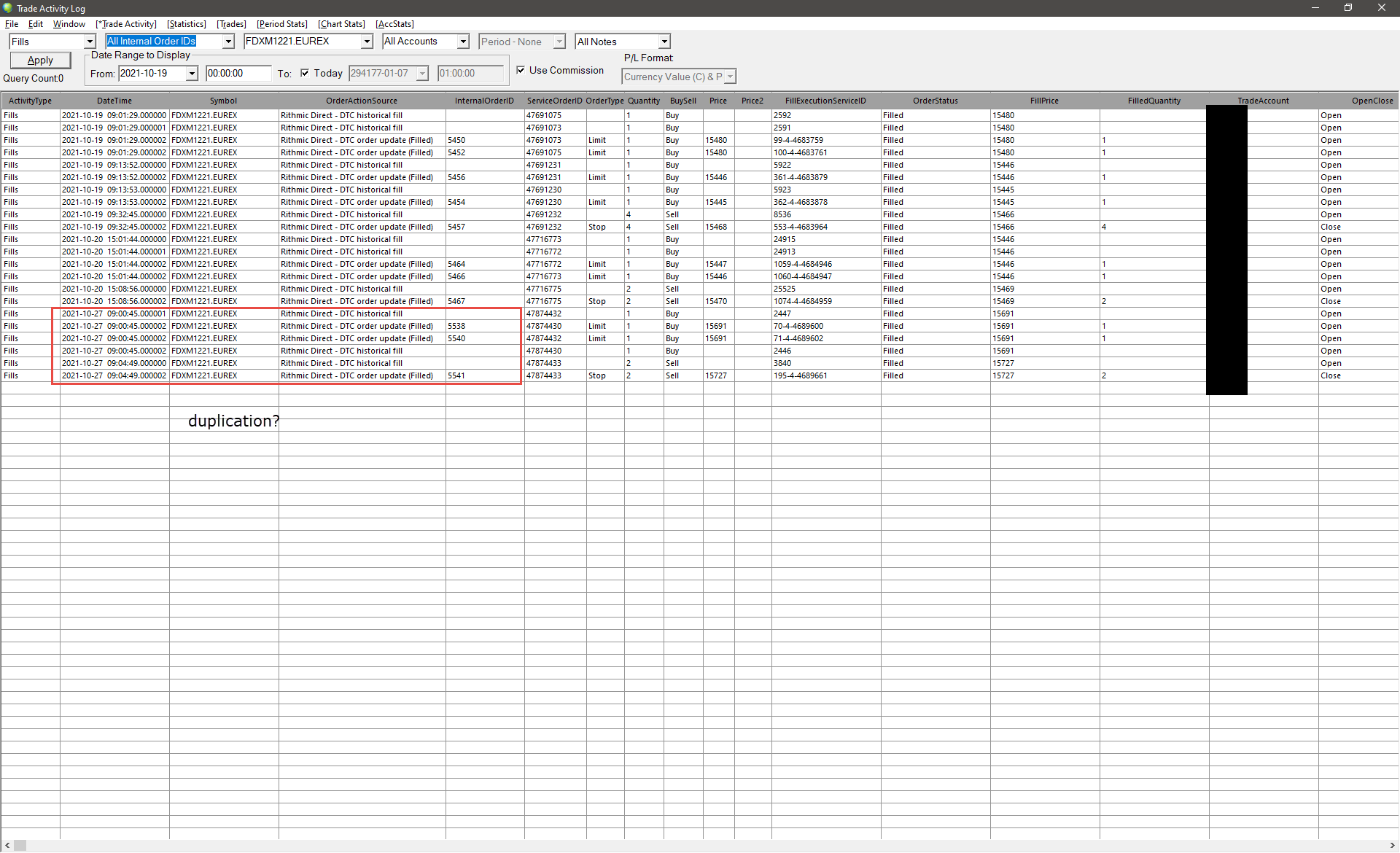Screen dimensions: 1400x853
Task: Switch to the Statistics tab
Action: pyautogui.click(x=187, y=24)
